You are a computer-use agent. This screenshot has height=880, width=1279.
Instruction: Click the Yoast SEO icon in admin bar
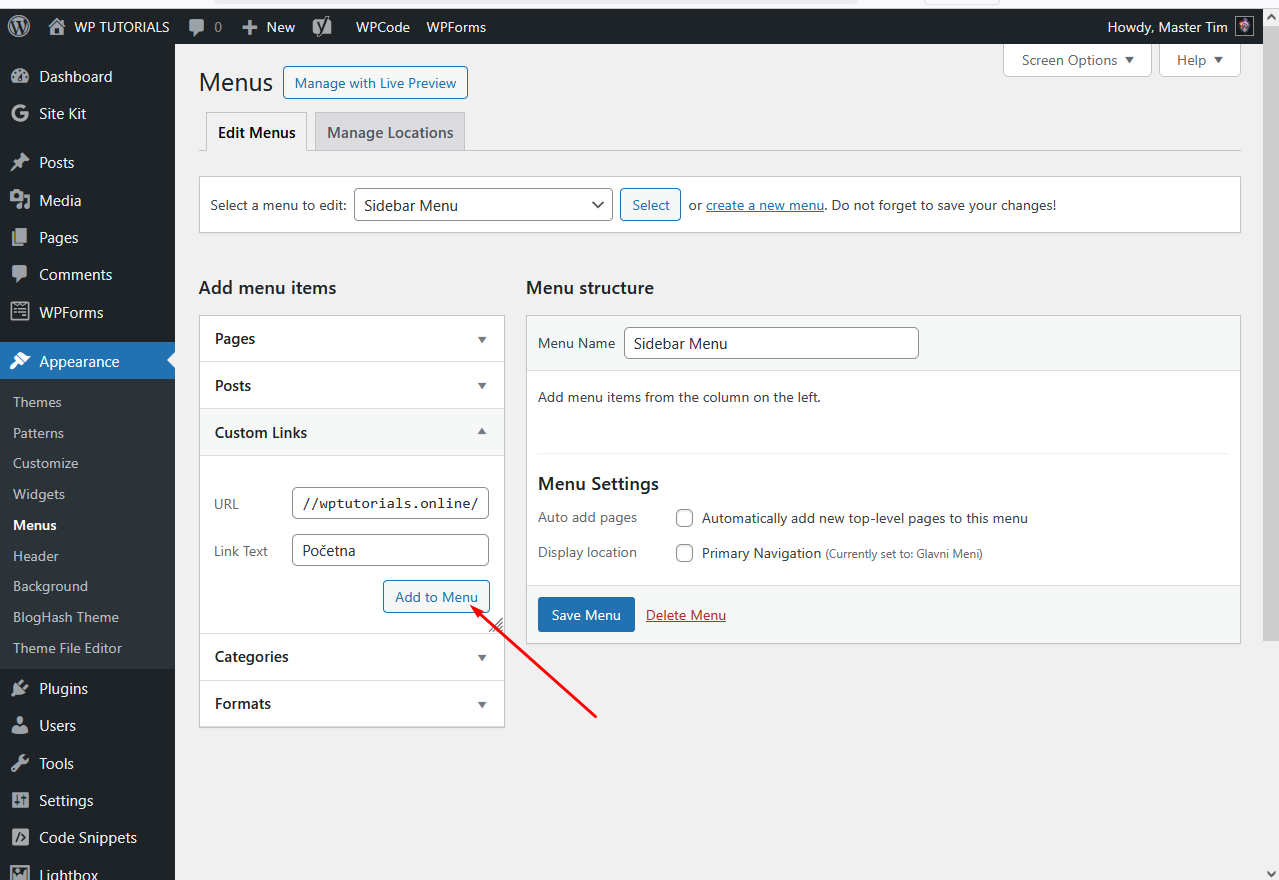[322, 27]
